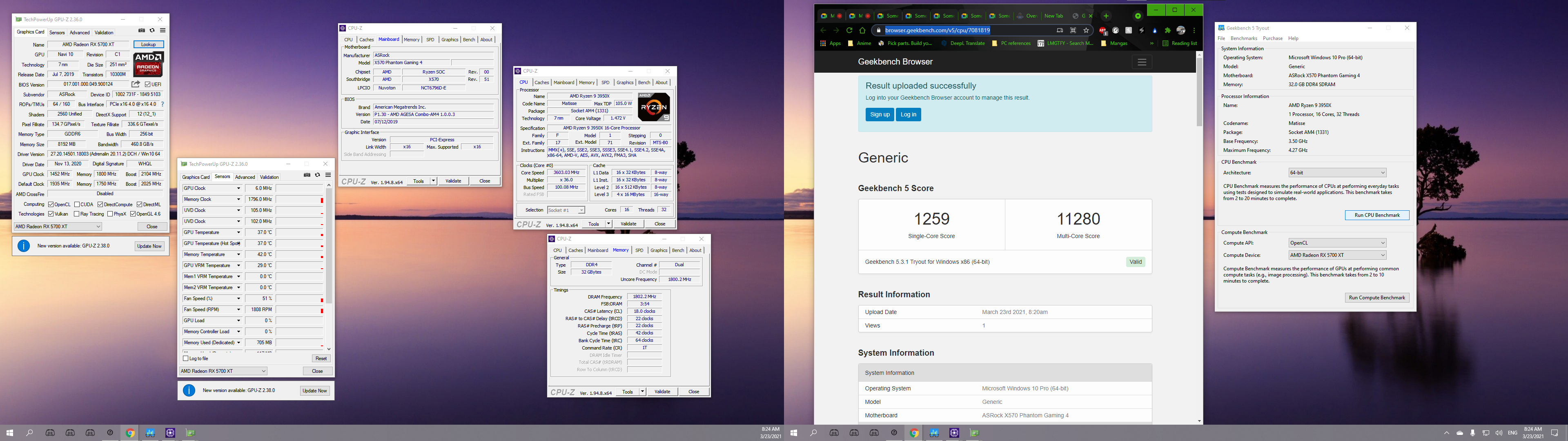Image resolution: width=1568 pixels, height=441 pixels.
Task: Open the notification center in the system tray
Action: [1555, 433]
